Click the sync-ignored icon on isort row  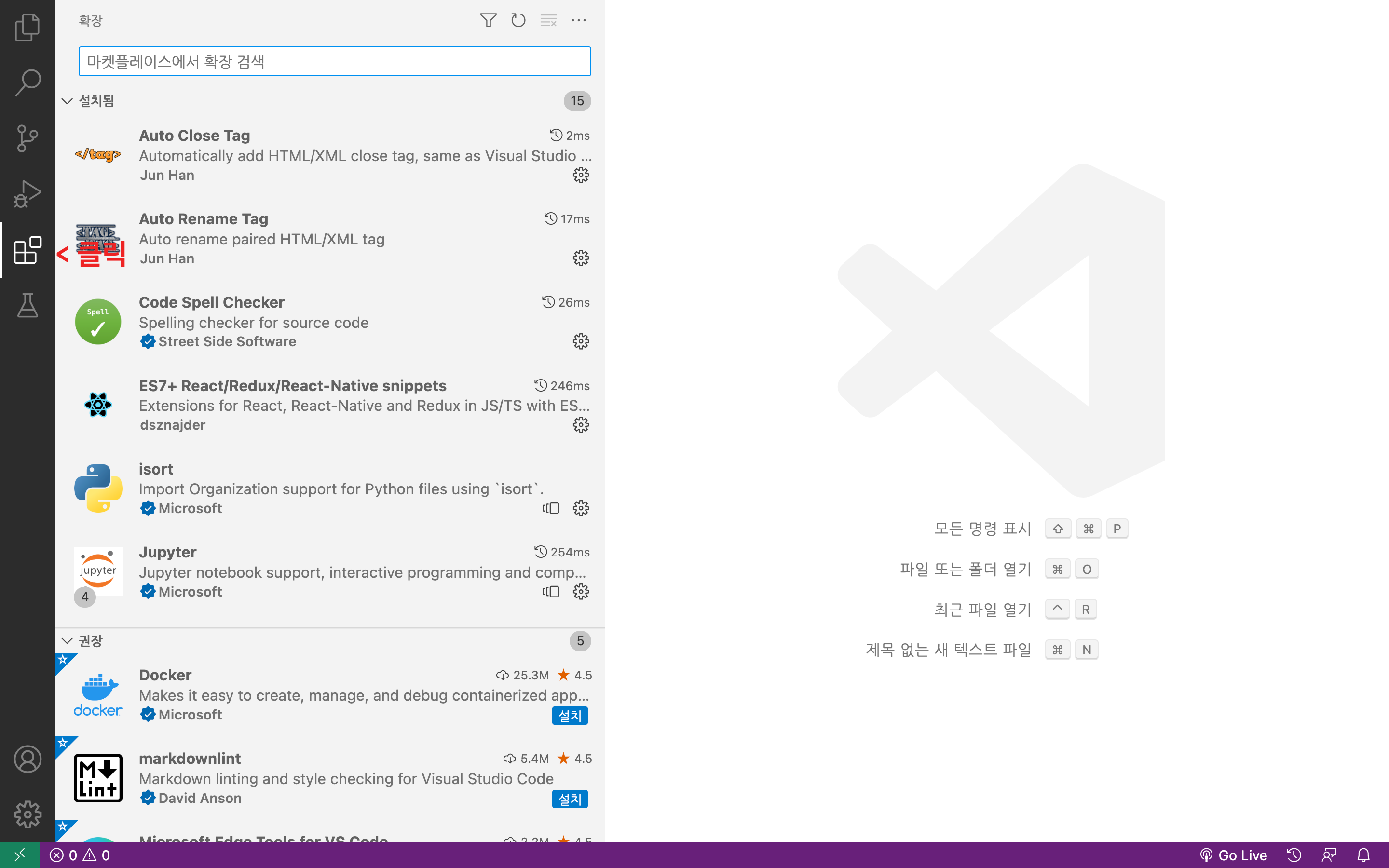point(550,508)
